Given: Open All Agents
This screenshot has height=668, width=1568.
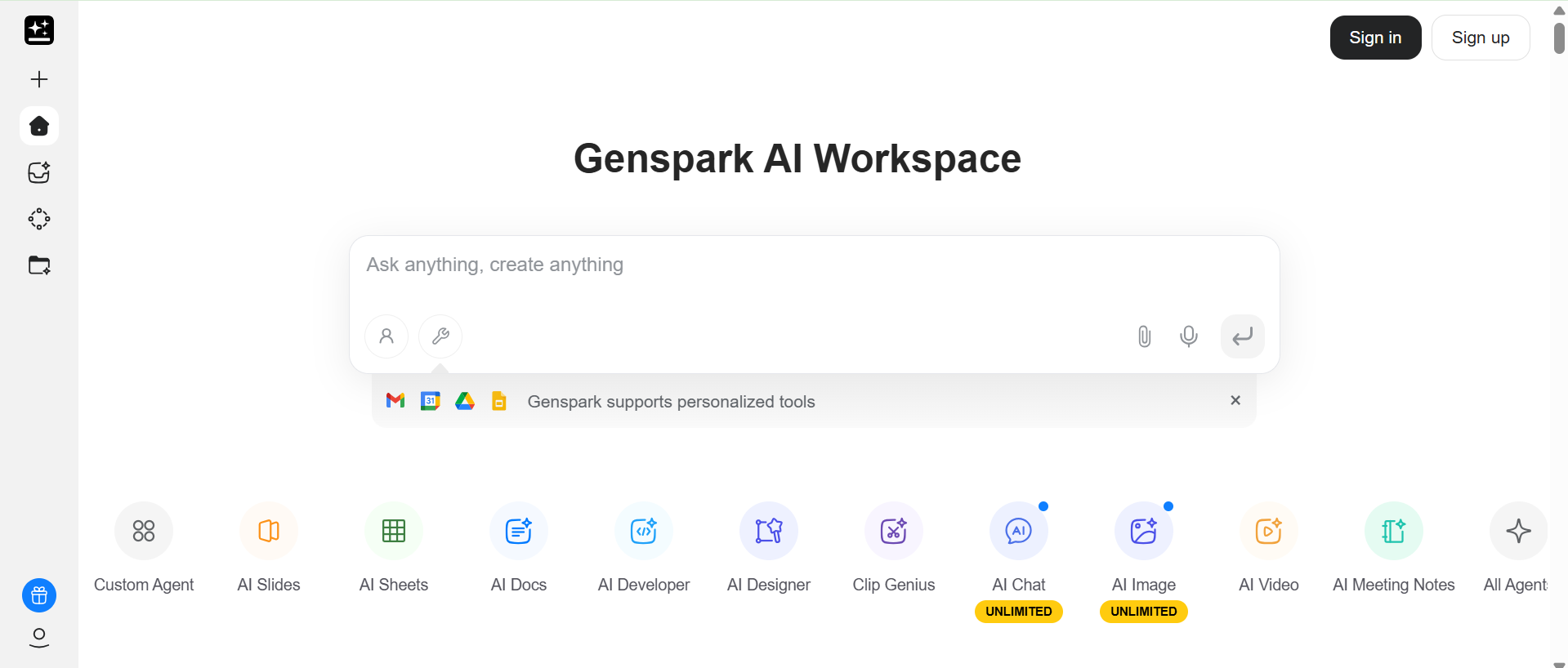Looking at the screenshot, I should 1517,549.
